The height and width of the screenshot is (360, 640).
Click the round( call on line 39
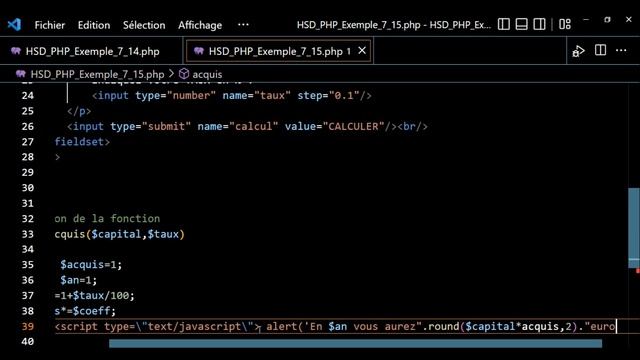(x=446, y=327)
